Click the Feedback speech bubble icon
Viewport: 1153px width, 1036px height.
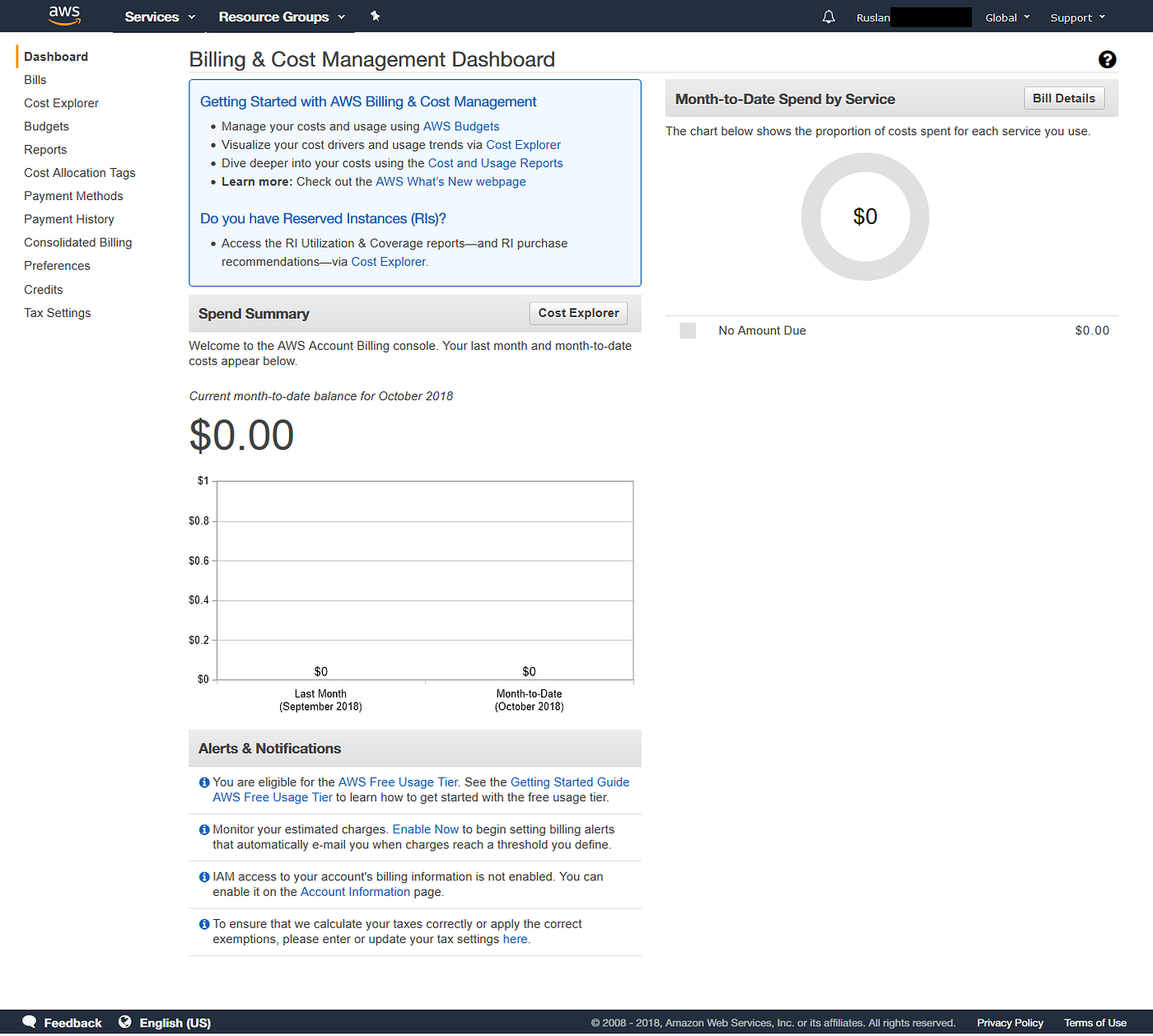point(30,1022)
